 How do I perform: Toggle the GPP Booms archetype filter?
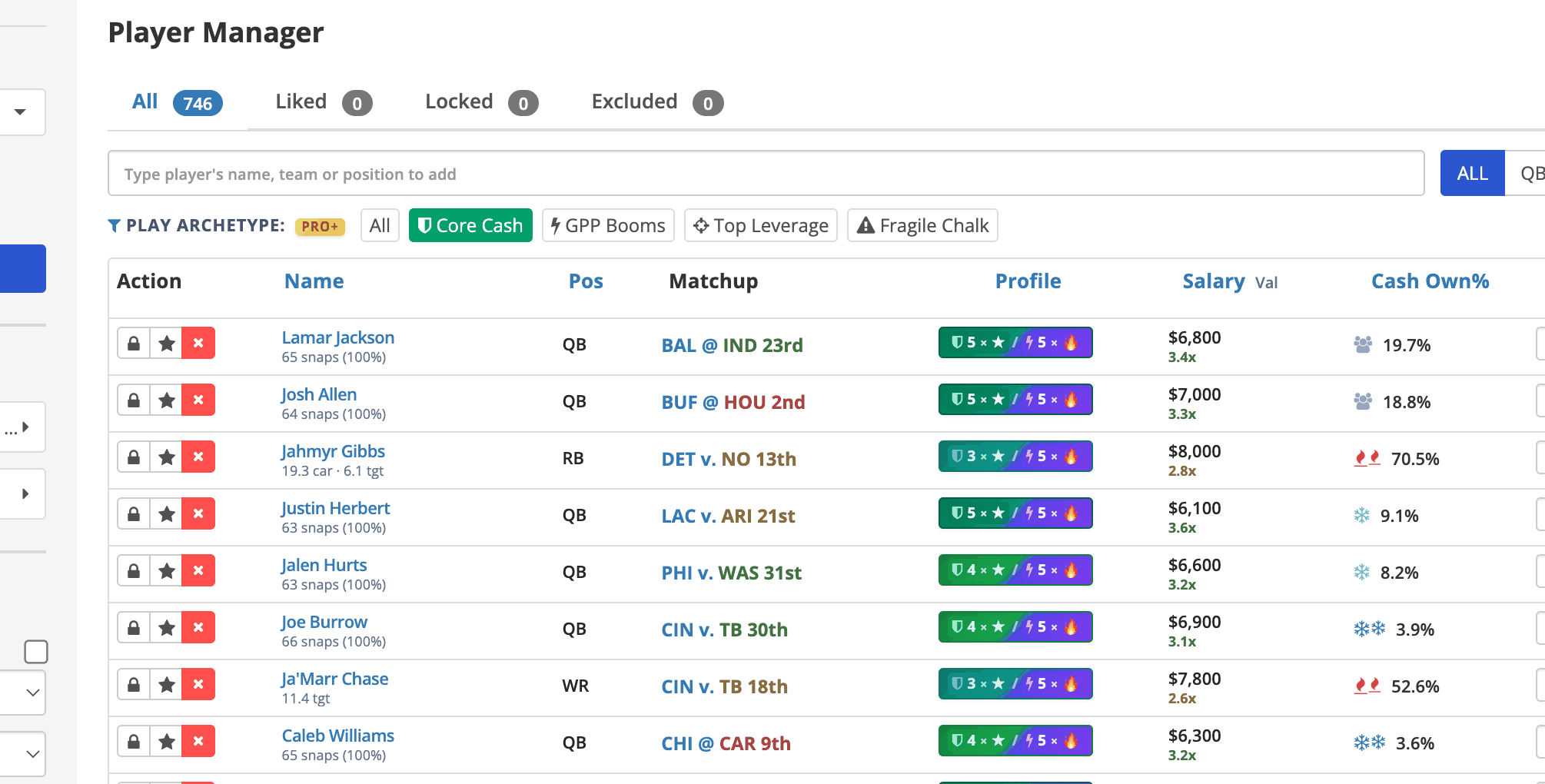tap(608, 225)
